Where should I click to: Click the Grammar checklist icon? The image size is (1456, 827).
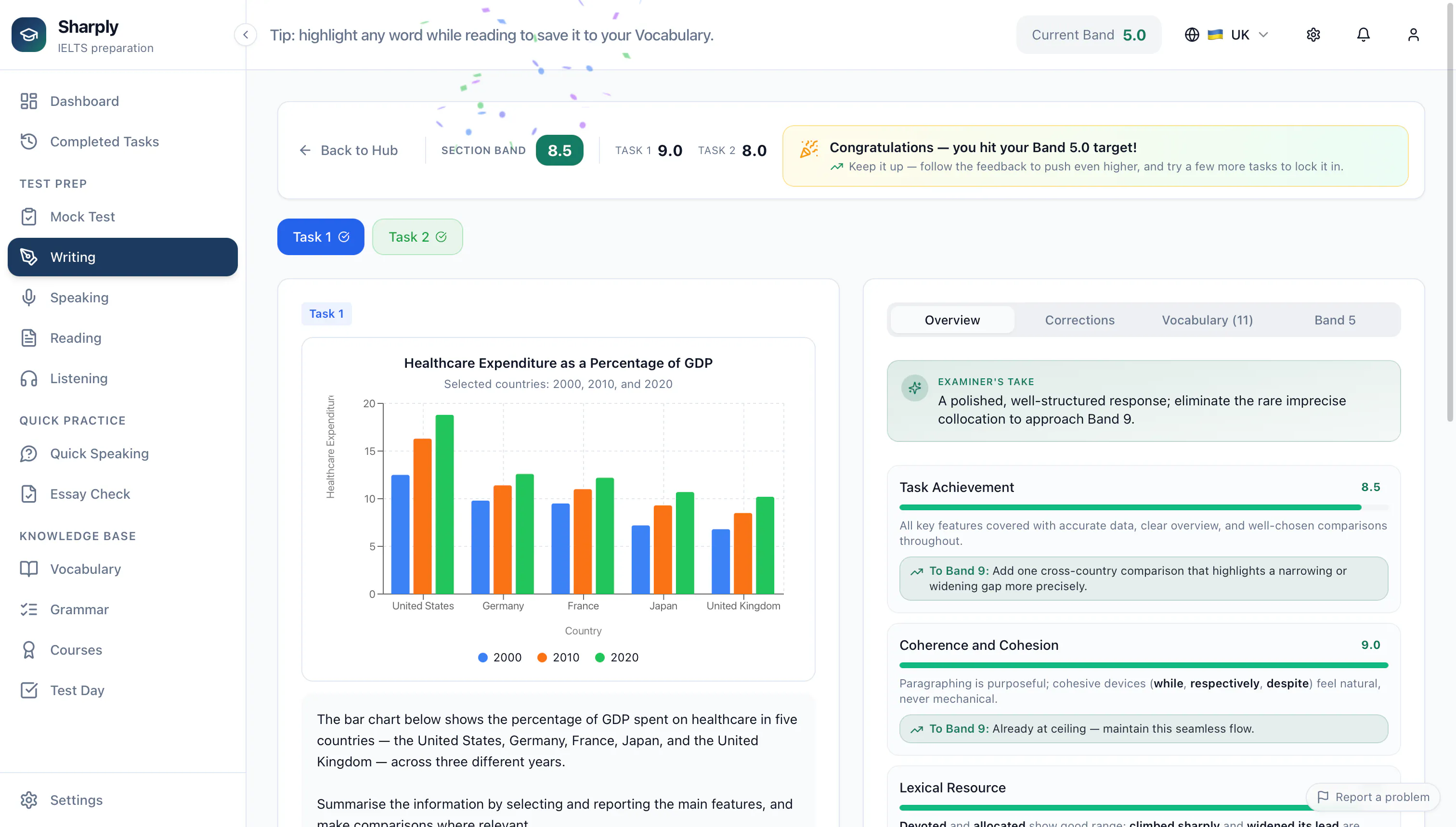pyautogui.click(x=28, y=609)
